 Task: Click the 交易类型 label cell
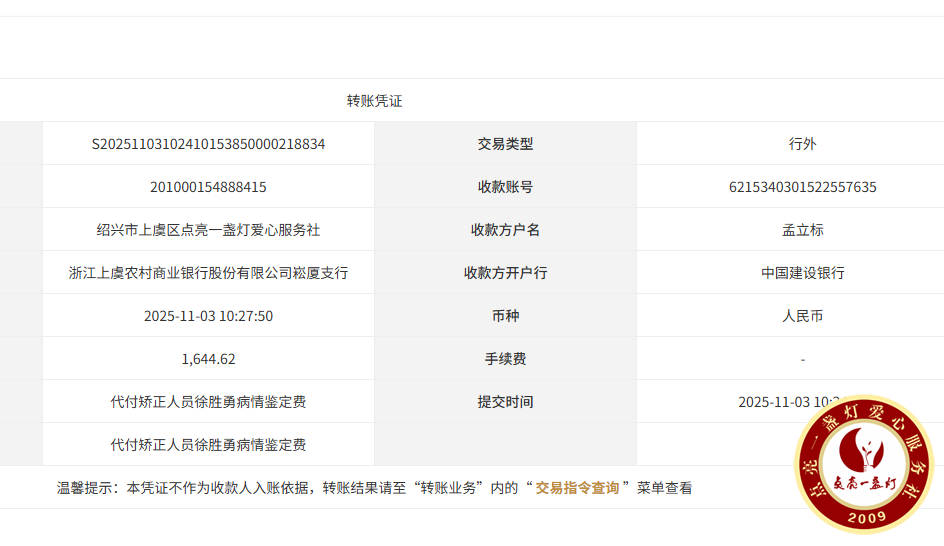pos(505,144)
